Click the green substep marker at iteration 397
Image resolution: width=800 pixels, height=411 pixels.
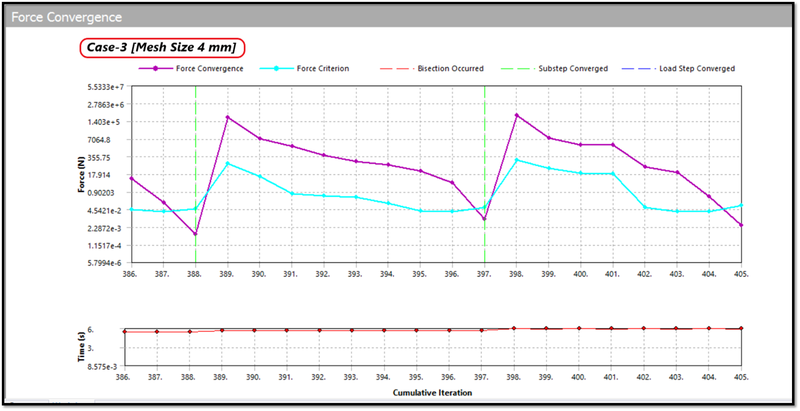point(485,174)
